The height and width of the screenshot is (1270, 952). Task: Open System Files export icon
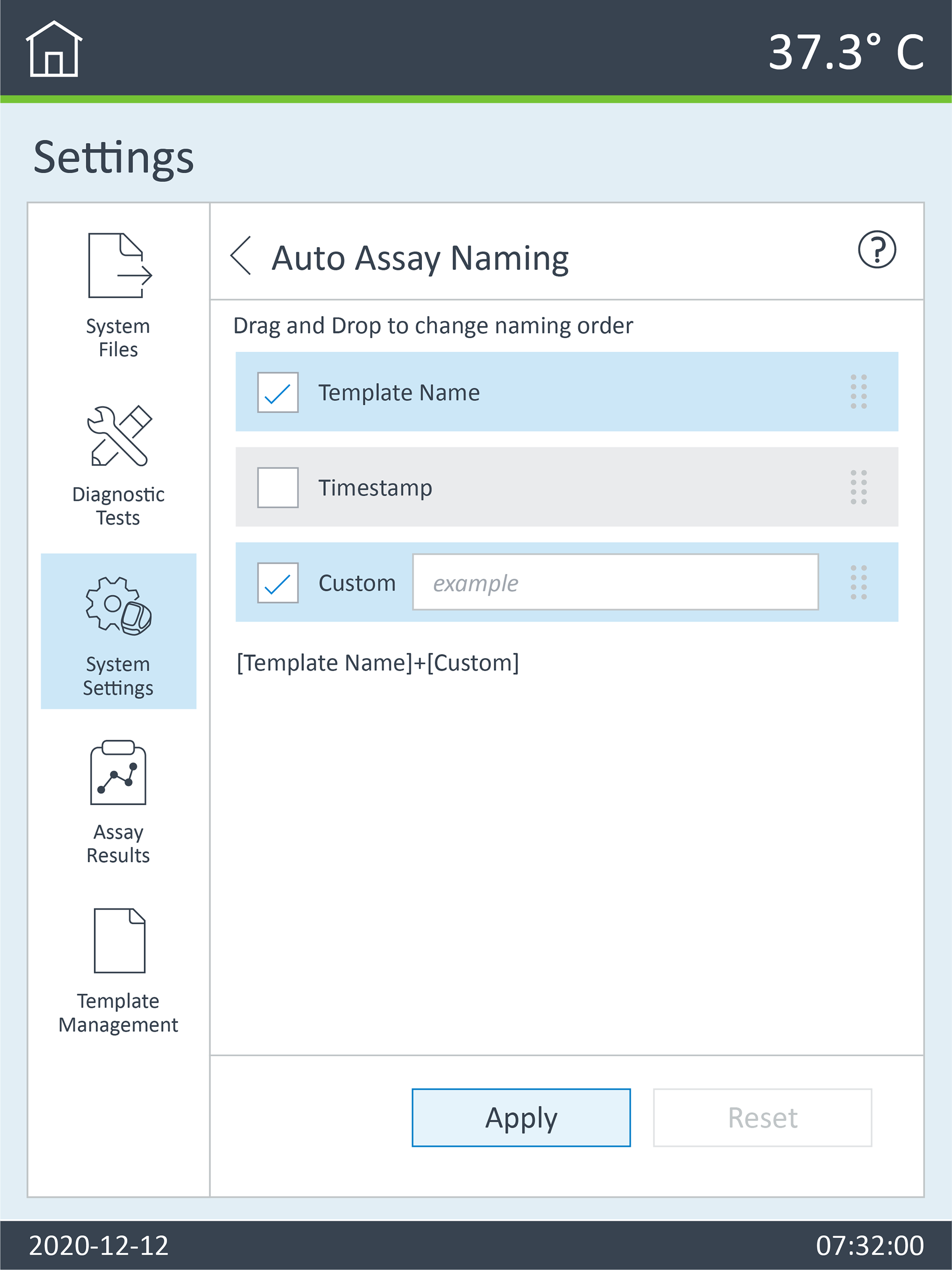[x=120, y=265]
